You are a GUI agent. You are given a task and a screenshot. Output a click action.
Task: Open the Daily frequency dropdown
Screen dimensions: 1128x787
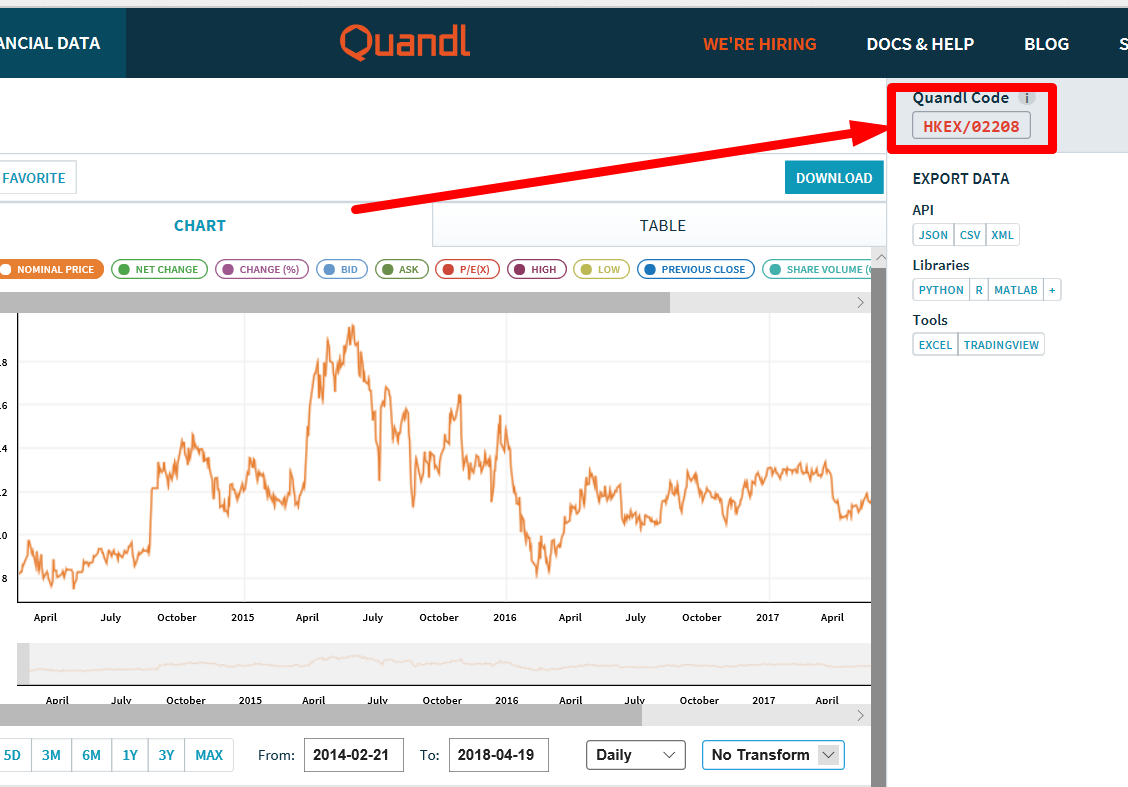(635, 755)
